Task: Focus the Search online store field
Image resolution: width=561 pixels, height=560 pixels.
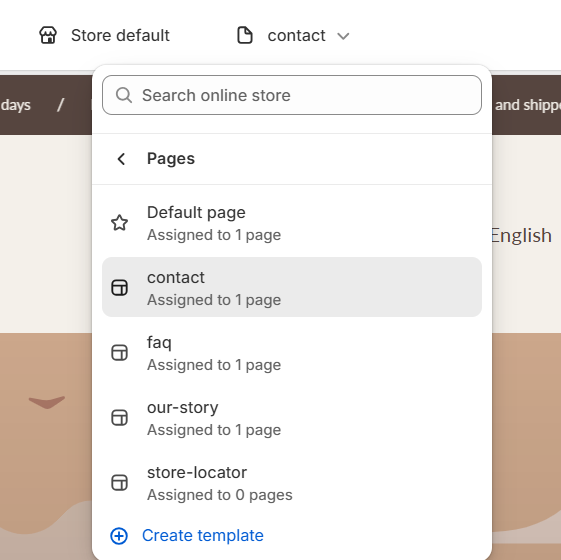Action: [292, 95]
